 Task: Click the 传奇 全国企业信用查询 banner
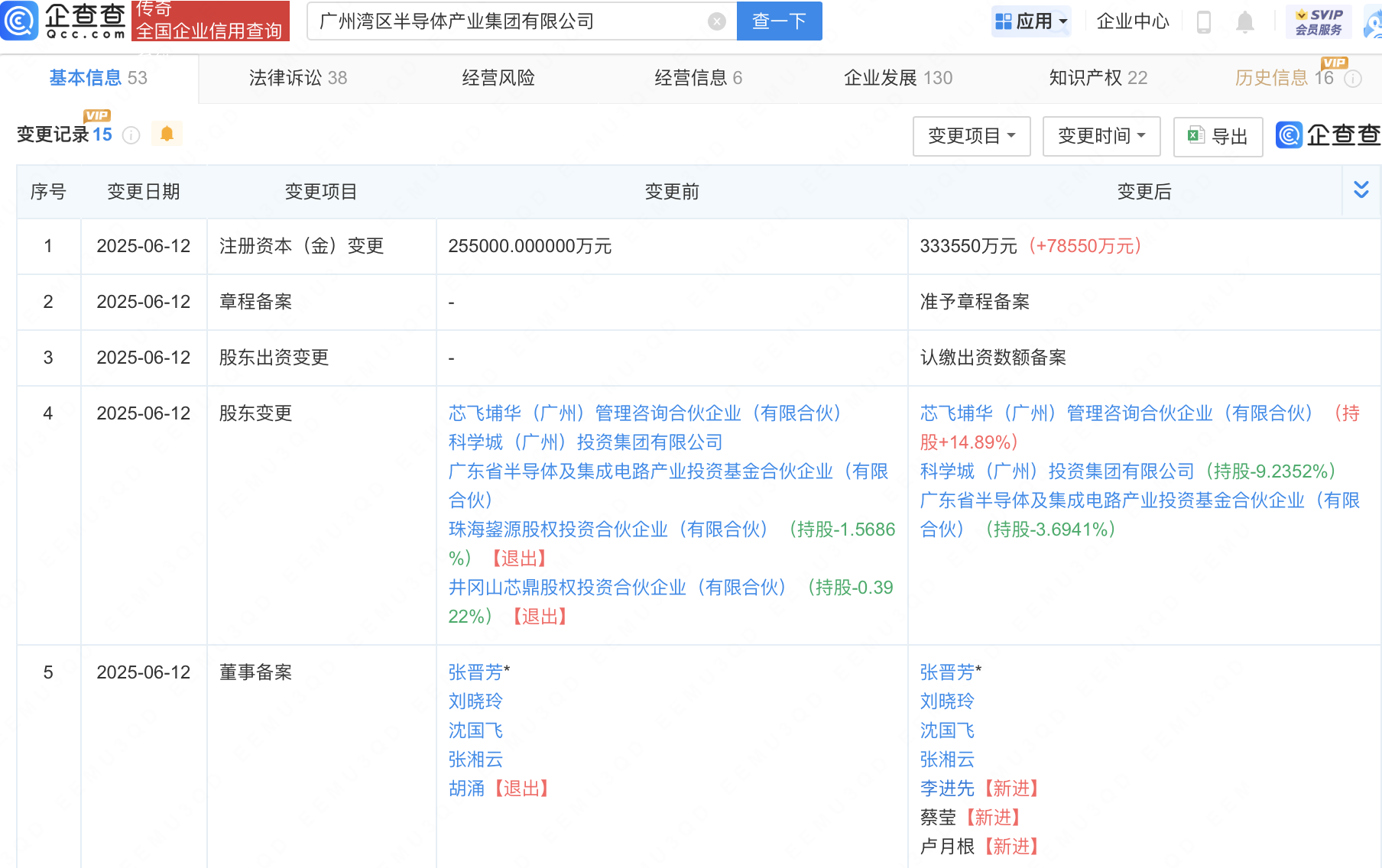point(210,21)
